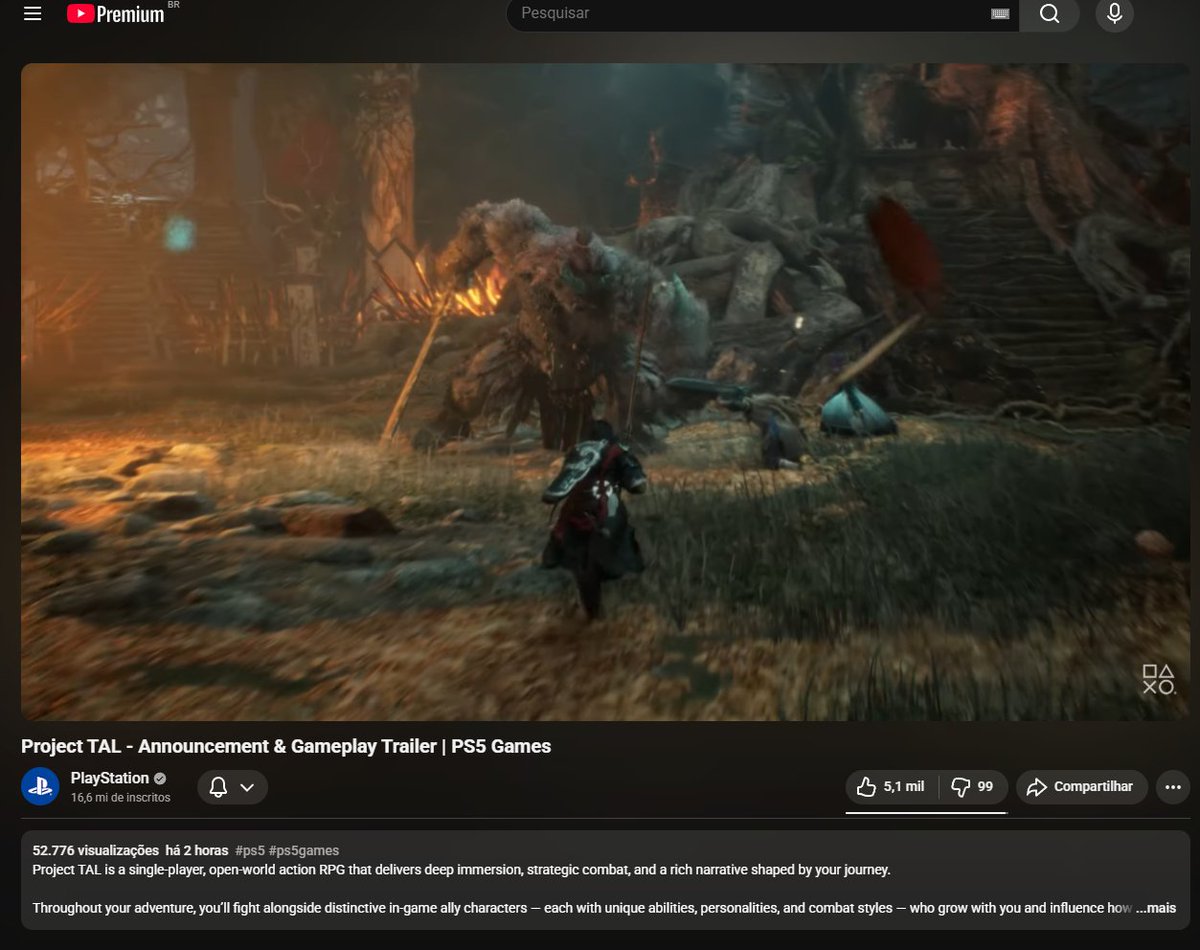The image size is (1200, 950).
Task: Open the on-screen keyboard icon in search
Action: click(999, 14)
